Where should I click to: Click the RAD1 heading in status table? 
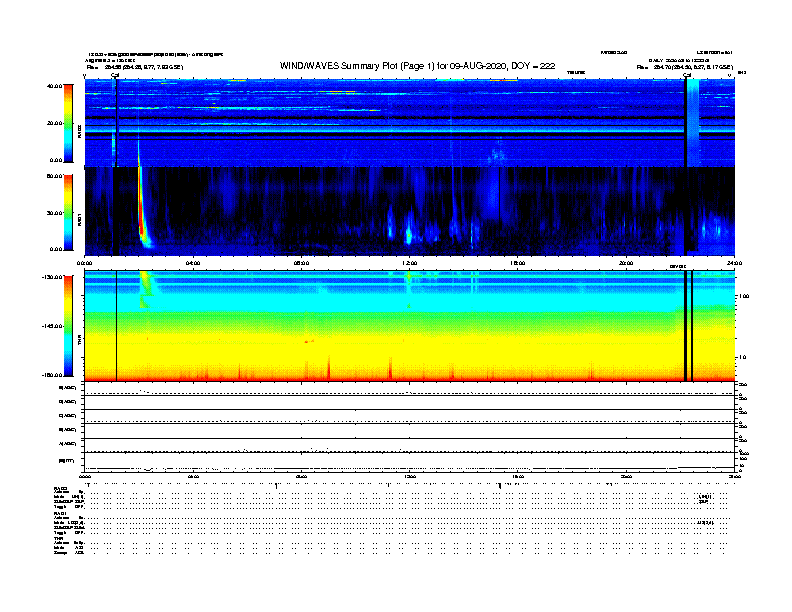click(x=61, y=514)
